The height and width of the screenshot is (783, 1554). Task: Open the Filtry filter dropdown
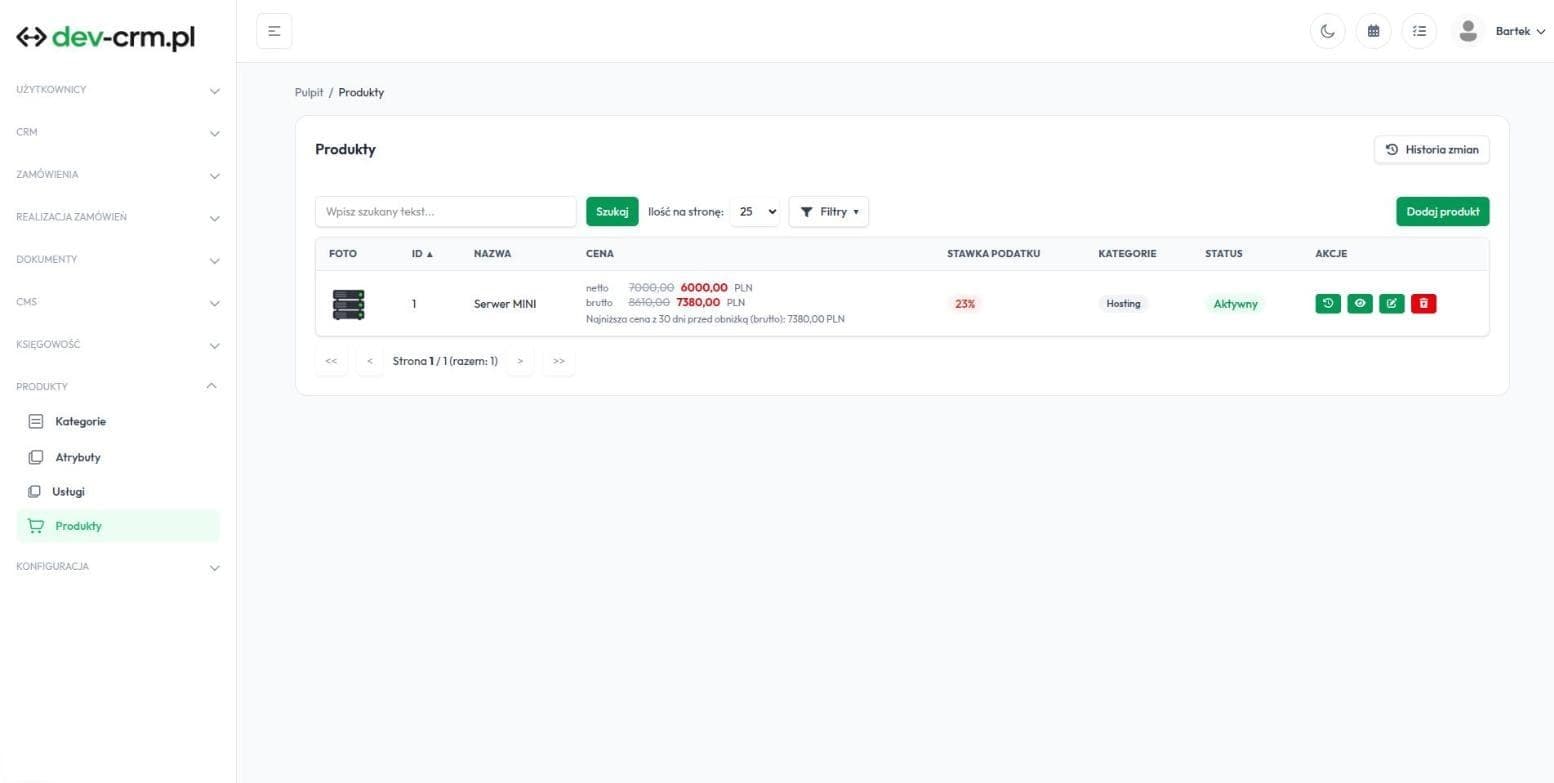(829, 212)
